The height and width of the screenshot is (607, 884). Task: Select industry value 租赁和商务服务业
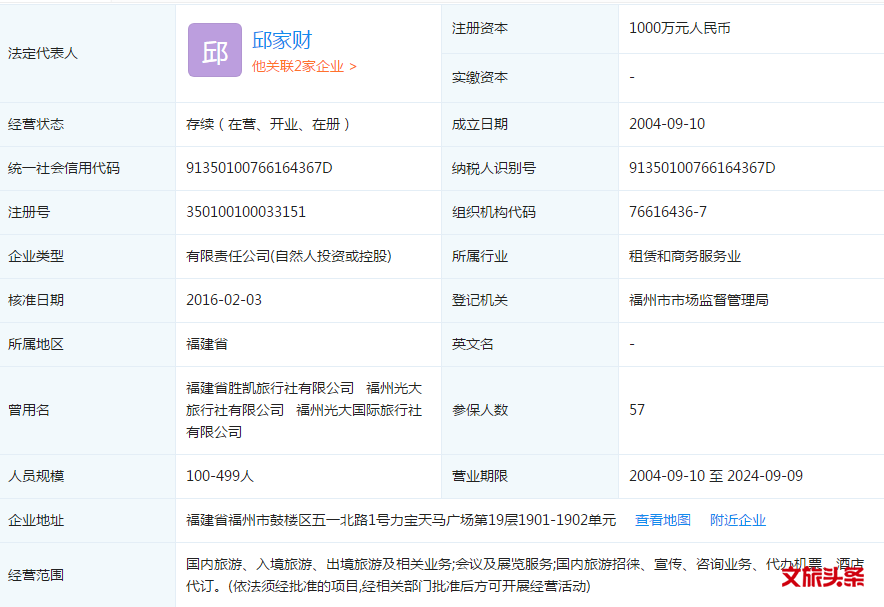(684, 256)
